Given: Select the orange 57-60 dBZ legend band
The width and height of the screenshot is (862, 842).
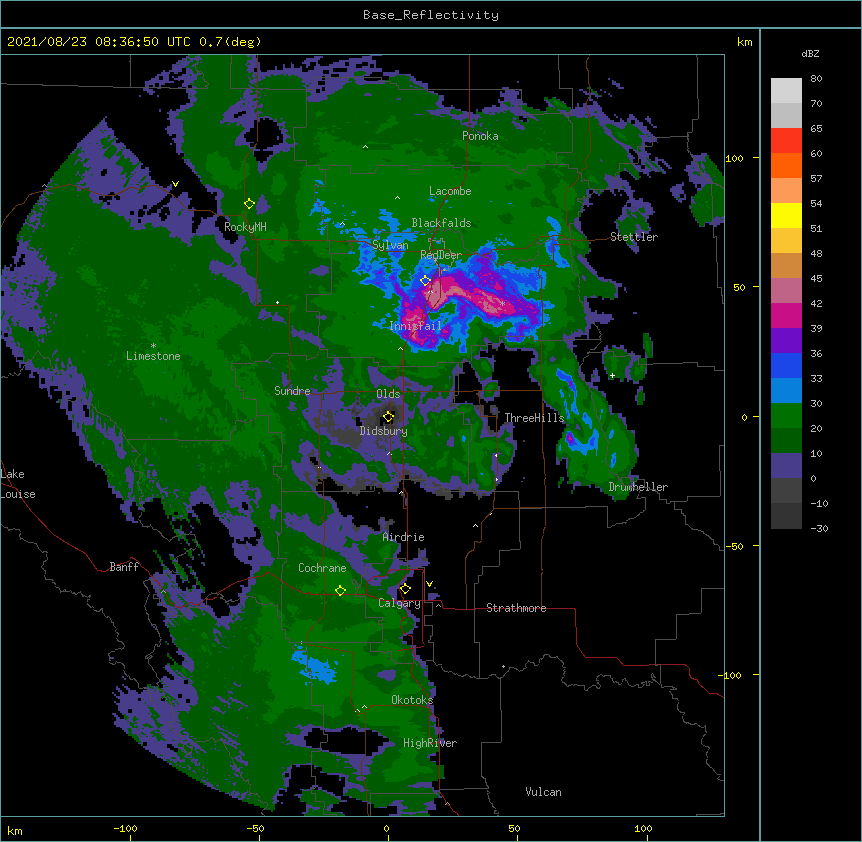Looking at the screenshot, I should point(786,165).
